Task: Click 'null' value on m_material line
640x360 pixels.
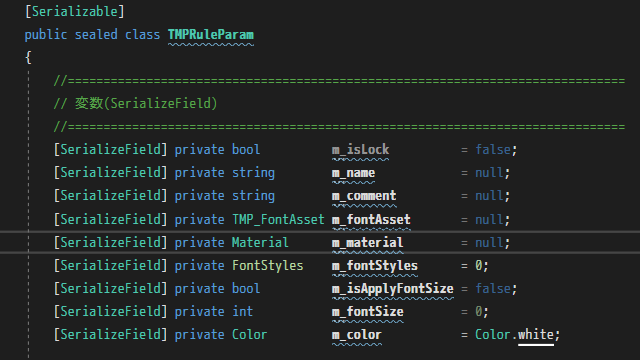Action: click(x=489, y=243)
